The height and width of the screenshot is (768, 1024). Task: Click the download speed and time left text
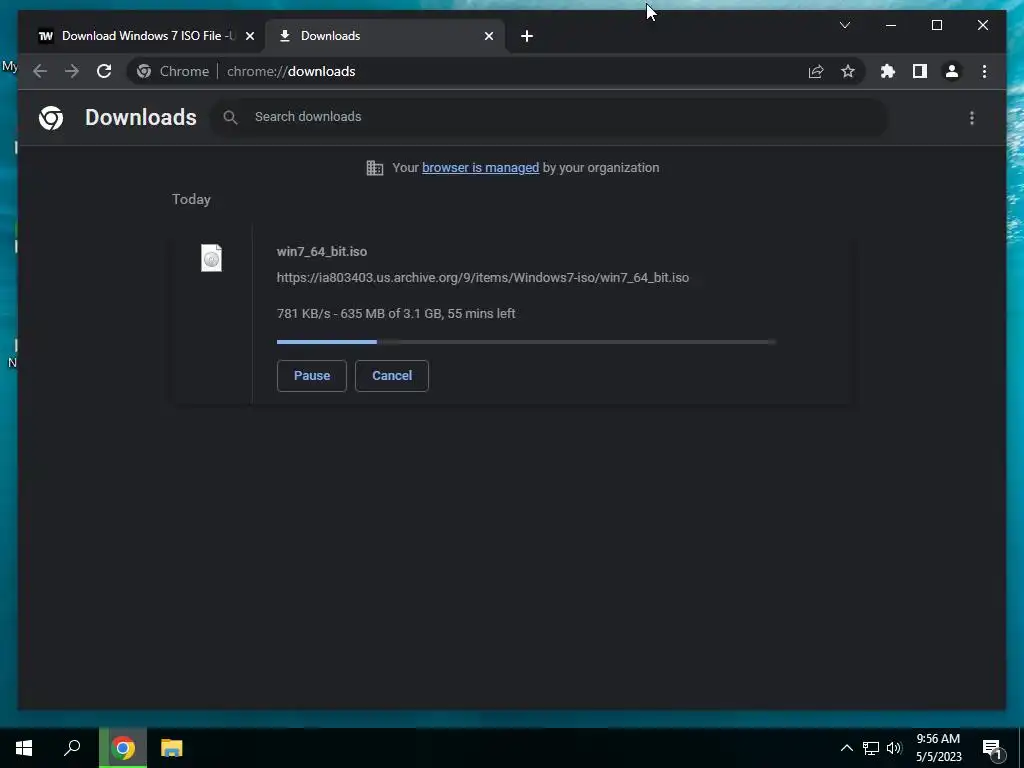coord(396,313)
